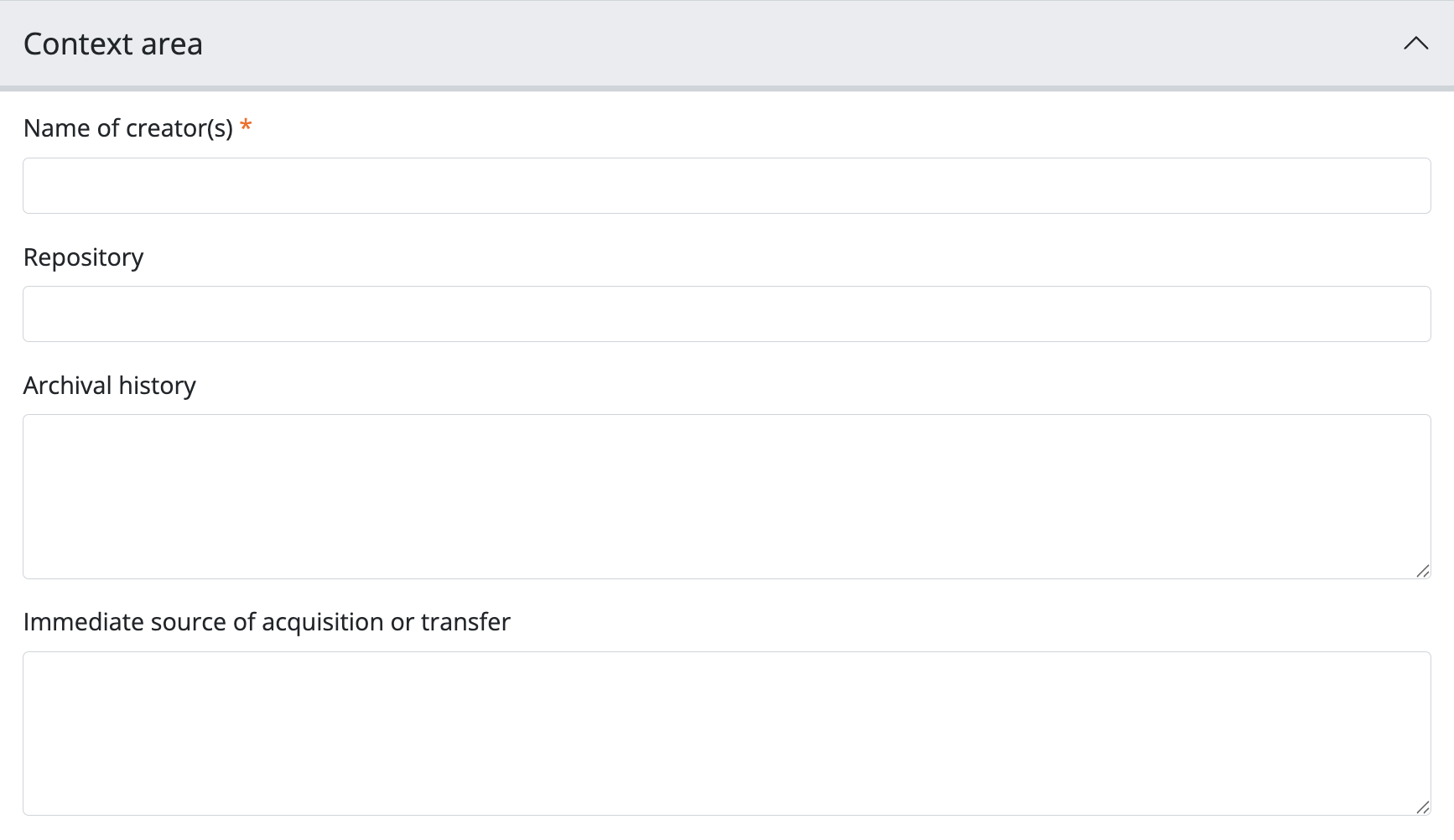Select the Immediate source of acquisition textarea
The image size is (1454, 840).
[726, 734]
